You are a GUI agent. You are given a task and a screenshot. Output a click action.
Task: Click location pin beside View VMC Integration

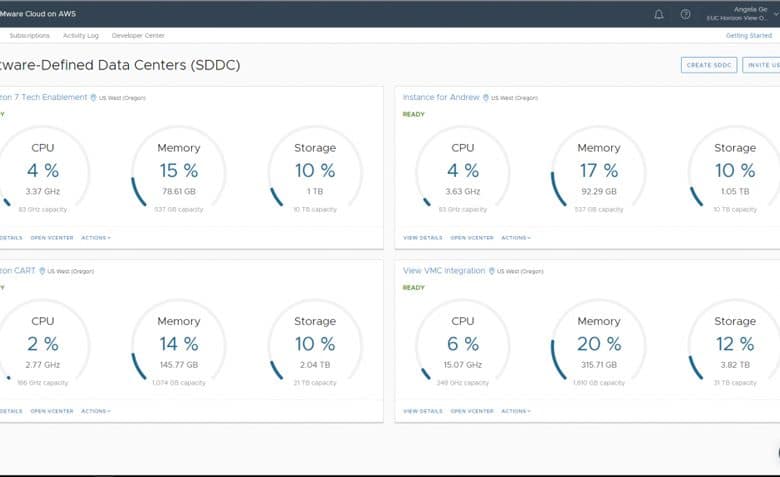491,271
